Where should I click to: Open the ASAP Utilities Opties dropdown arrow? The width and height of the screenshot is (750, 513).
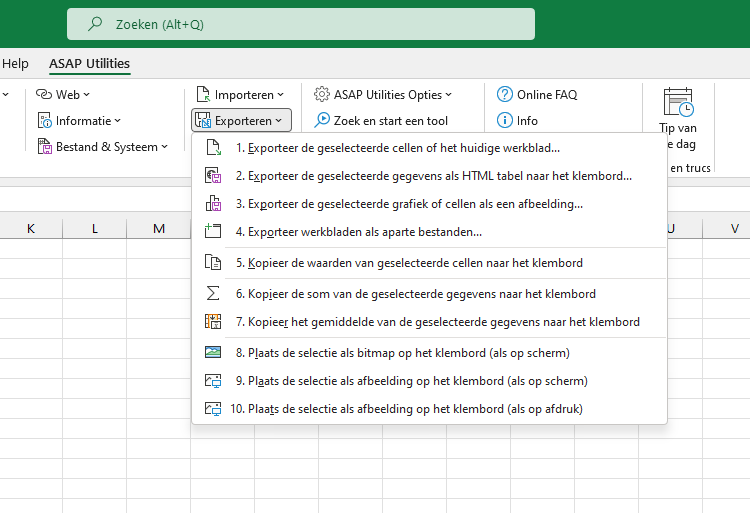449,95
